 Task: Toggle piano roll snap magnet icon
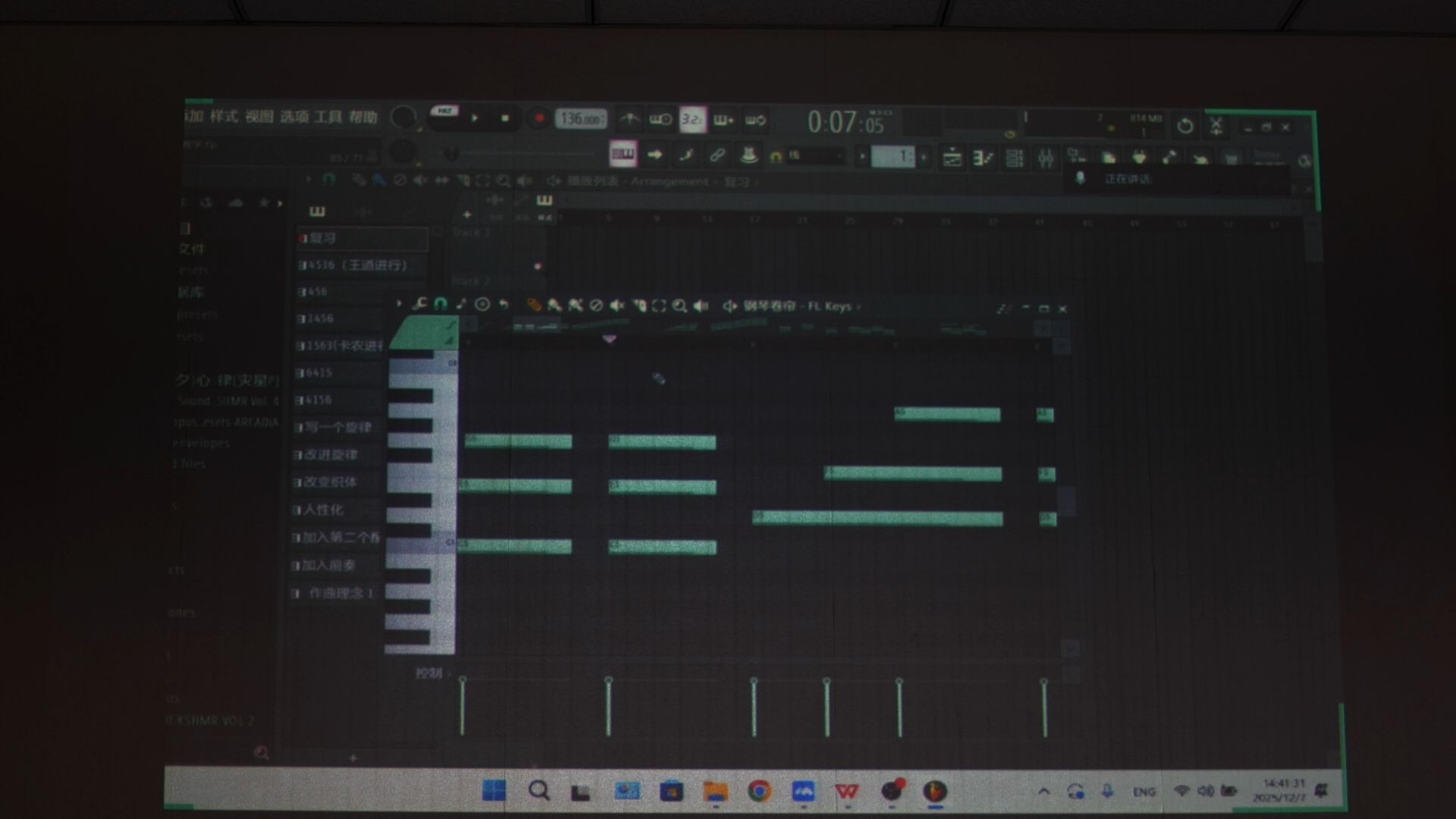coord(441,305)
